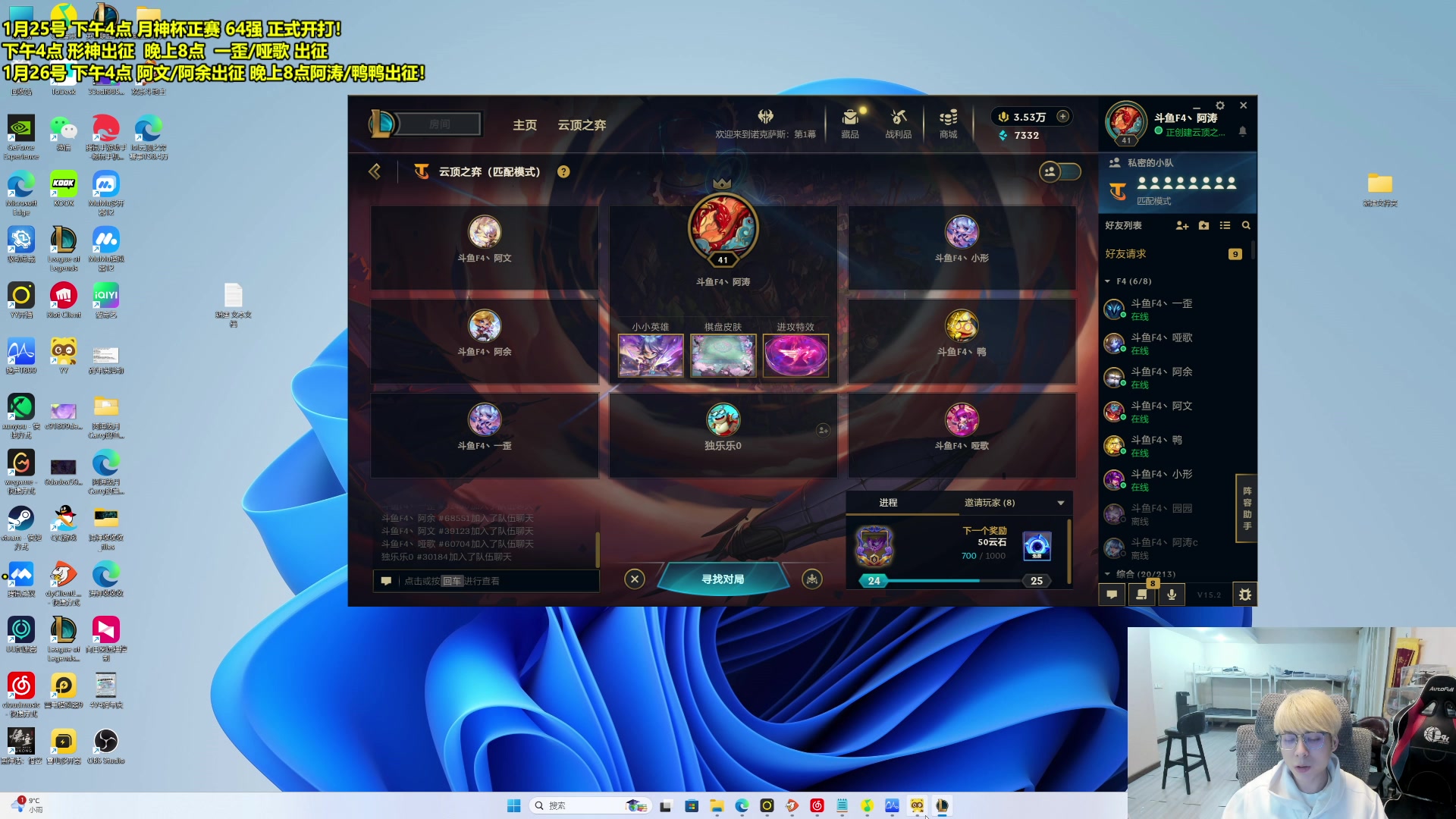Click the League client logo icon
This screenshot has height=819, width=1456.
pyautogui.click(x=382, y=124)
